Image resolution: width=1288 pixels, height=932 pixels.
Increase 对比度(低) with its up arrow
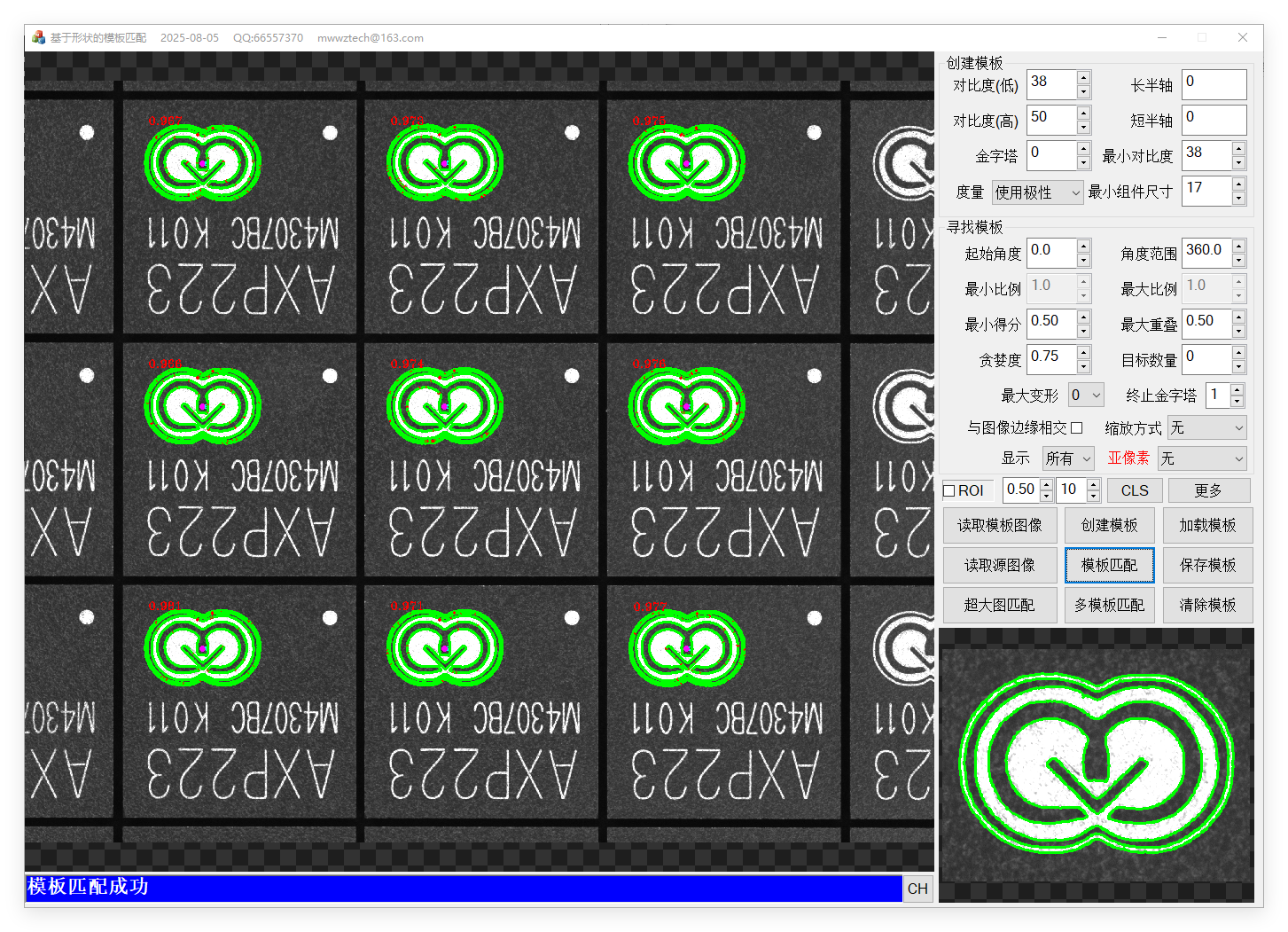coord(1083,78)
